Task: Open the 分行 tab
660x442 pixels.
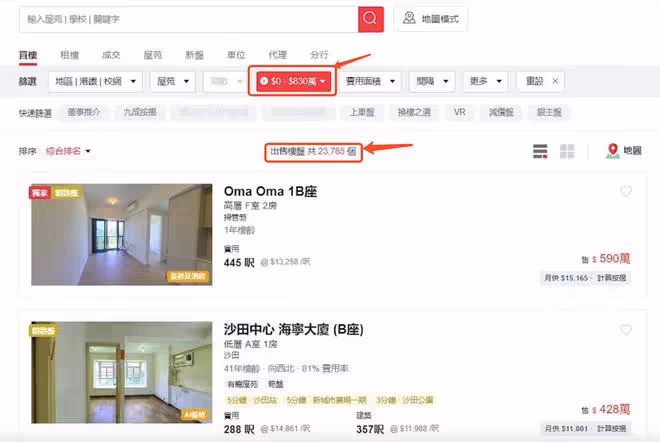Action: pyautogui.click(x=319, y=55)
